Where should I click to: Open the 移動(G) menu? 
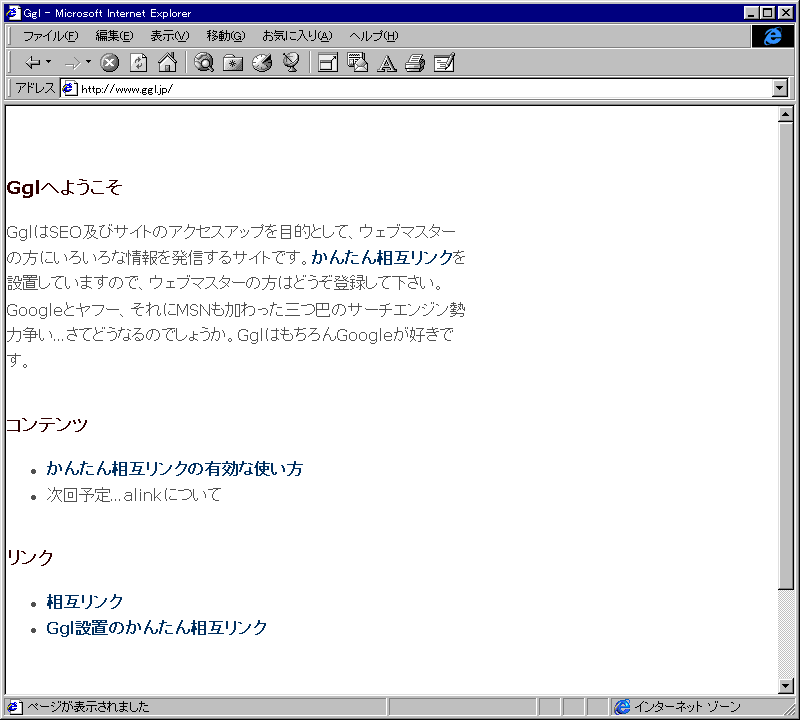point(226,36)
